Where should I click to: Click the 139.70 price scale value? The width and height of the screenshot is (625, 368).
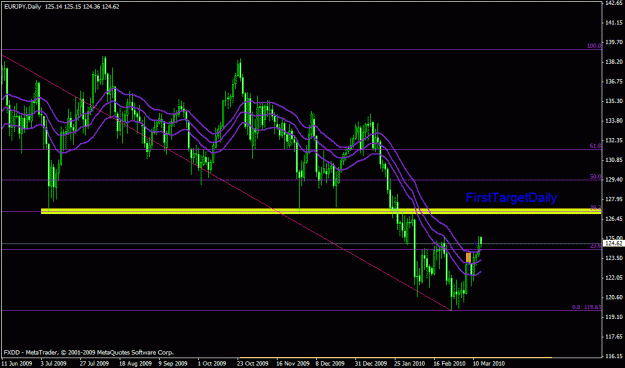coord(614,42)
